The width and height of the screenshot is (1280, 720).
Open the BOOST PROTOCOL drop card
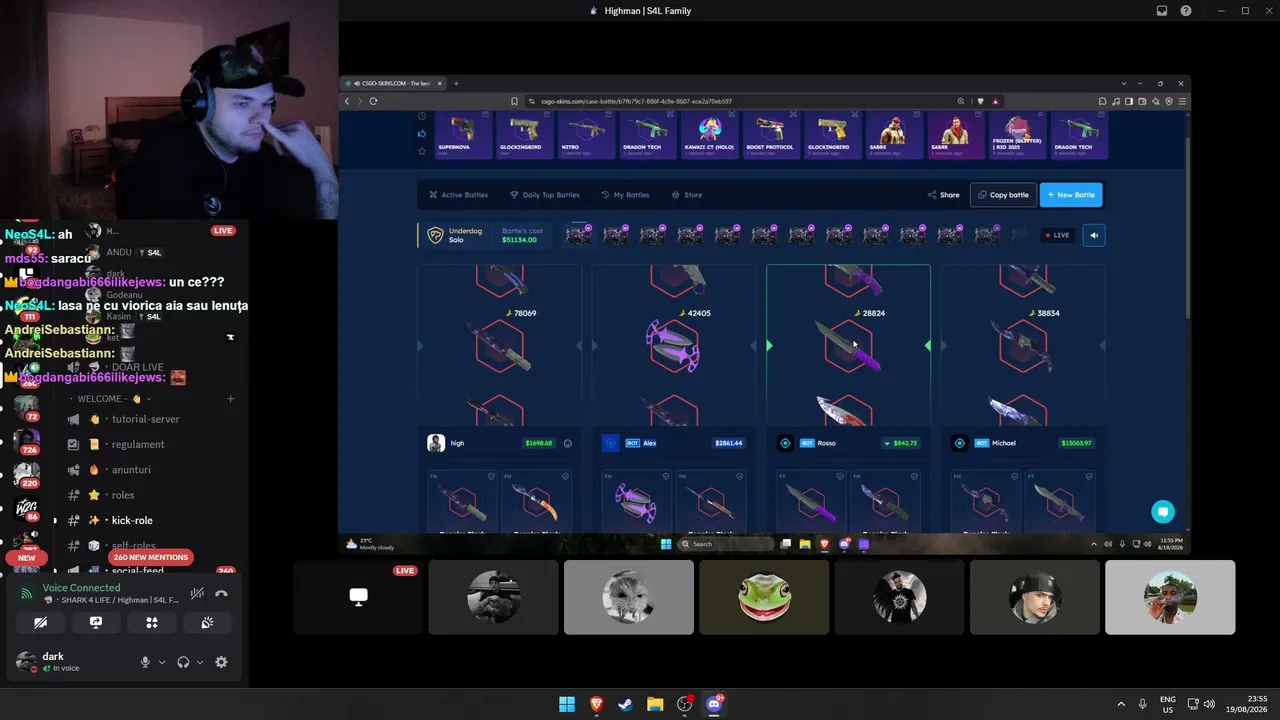771,134
